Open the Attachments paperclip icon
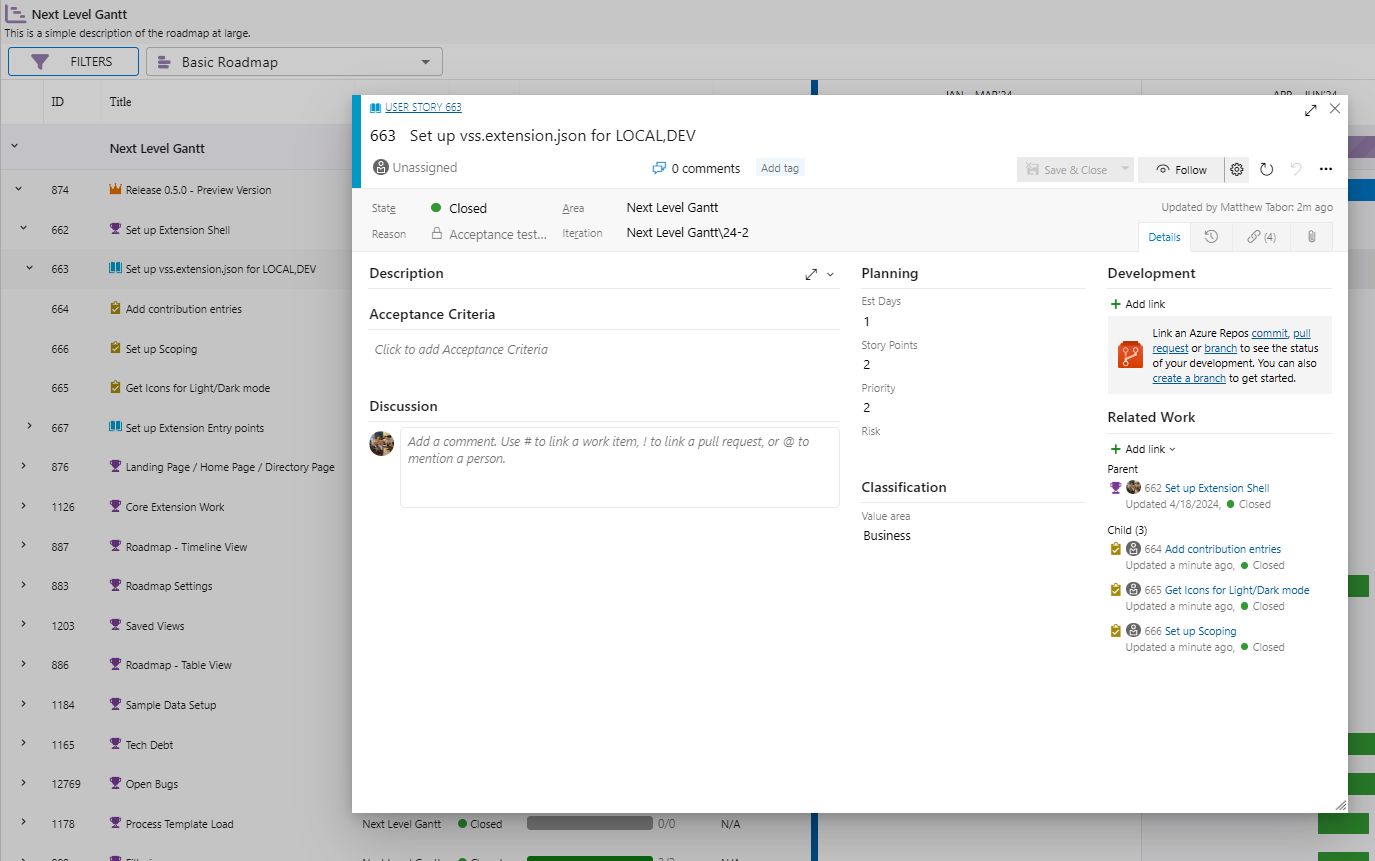Viewport: 1375px width, 861px height. click(1311, 237)
